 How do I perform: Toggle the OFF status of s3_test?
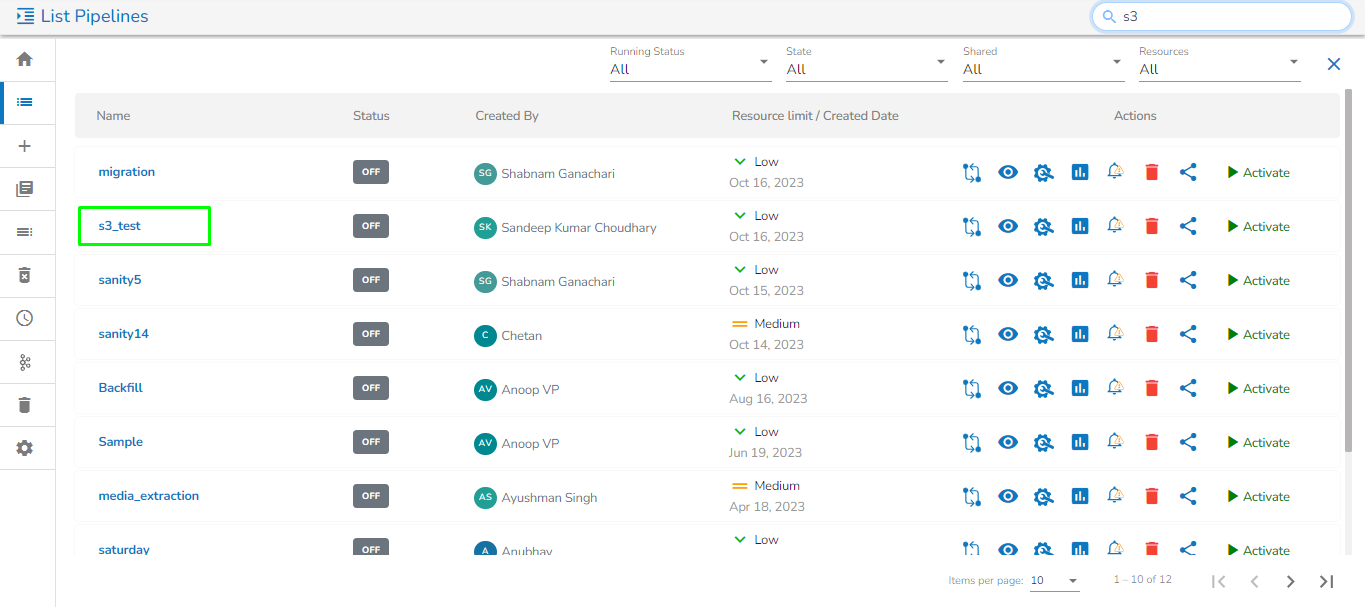[371, 226]
